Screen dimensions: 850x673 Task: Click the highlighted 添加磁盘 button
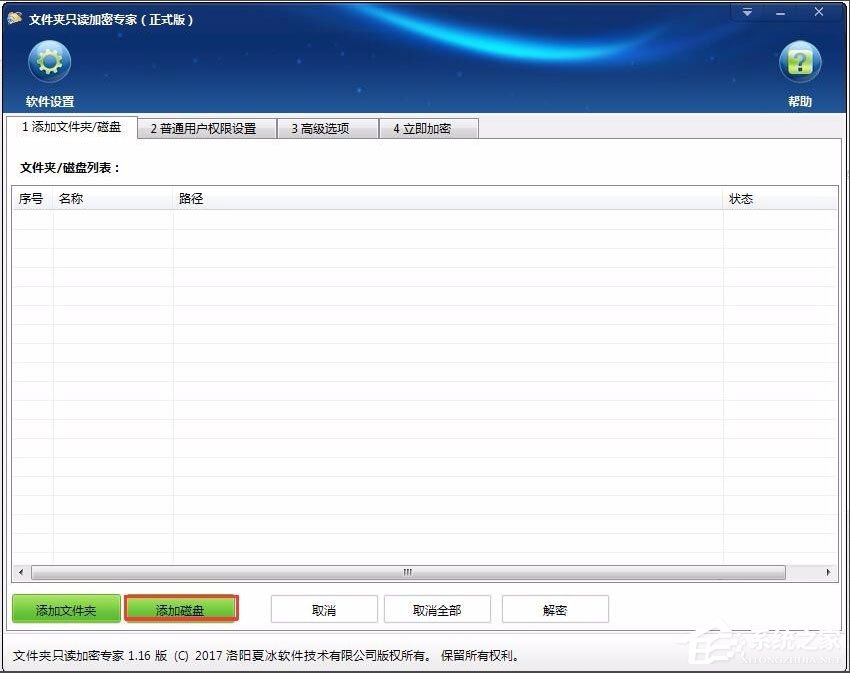(181, 609)
